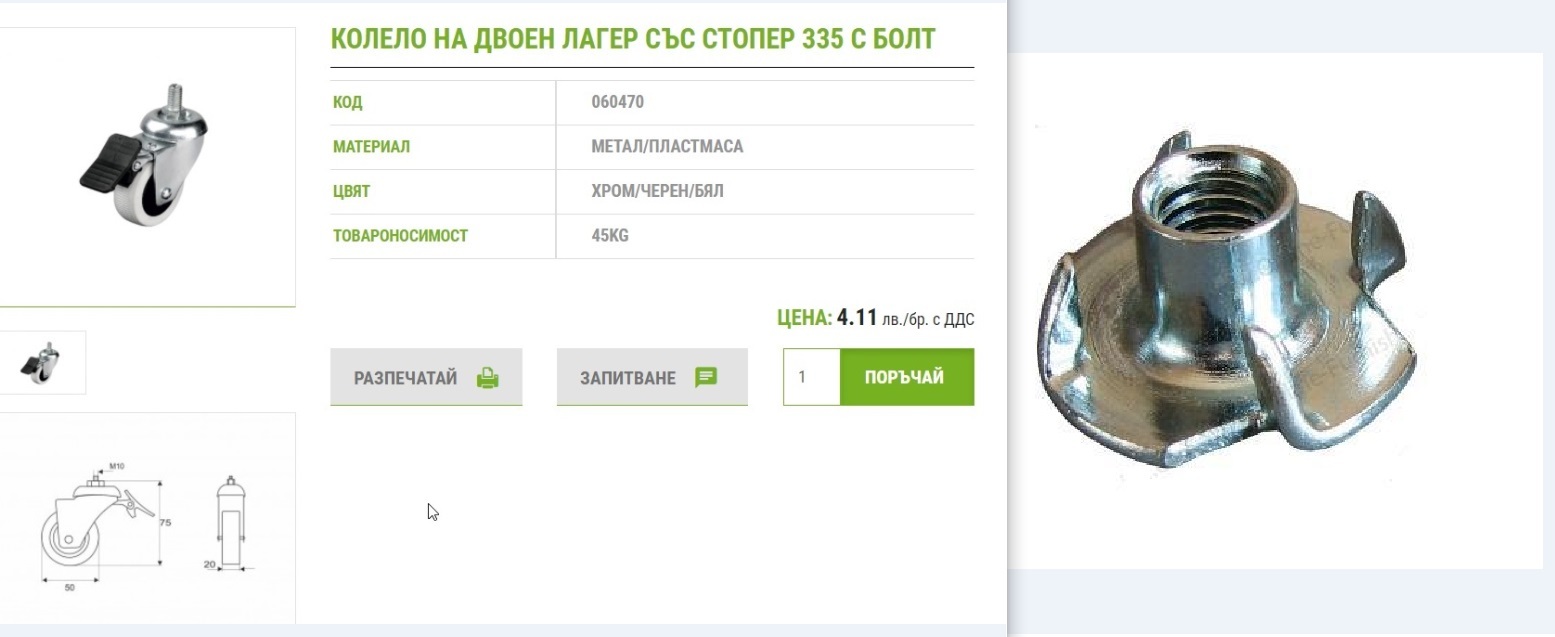Click the message icon on Запитване
This screenshot has height=637, width=1555.
pyautogui.click(x=706, y=378)
